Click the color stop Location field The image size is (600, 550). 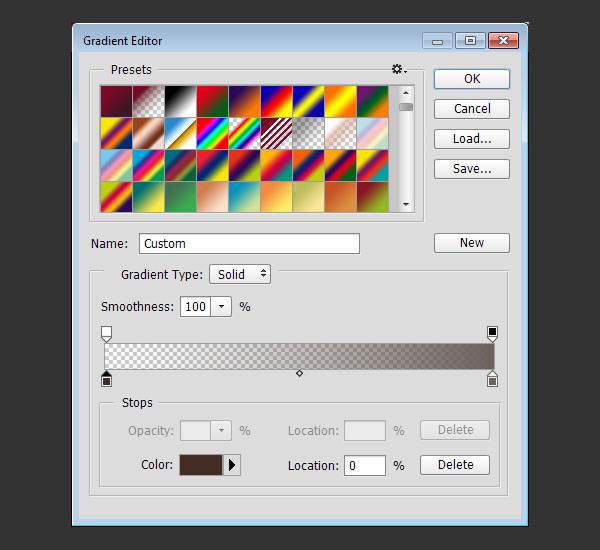[365, 465]
